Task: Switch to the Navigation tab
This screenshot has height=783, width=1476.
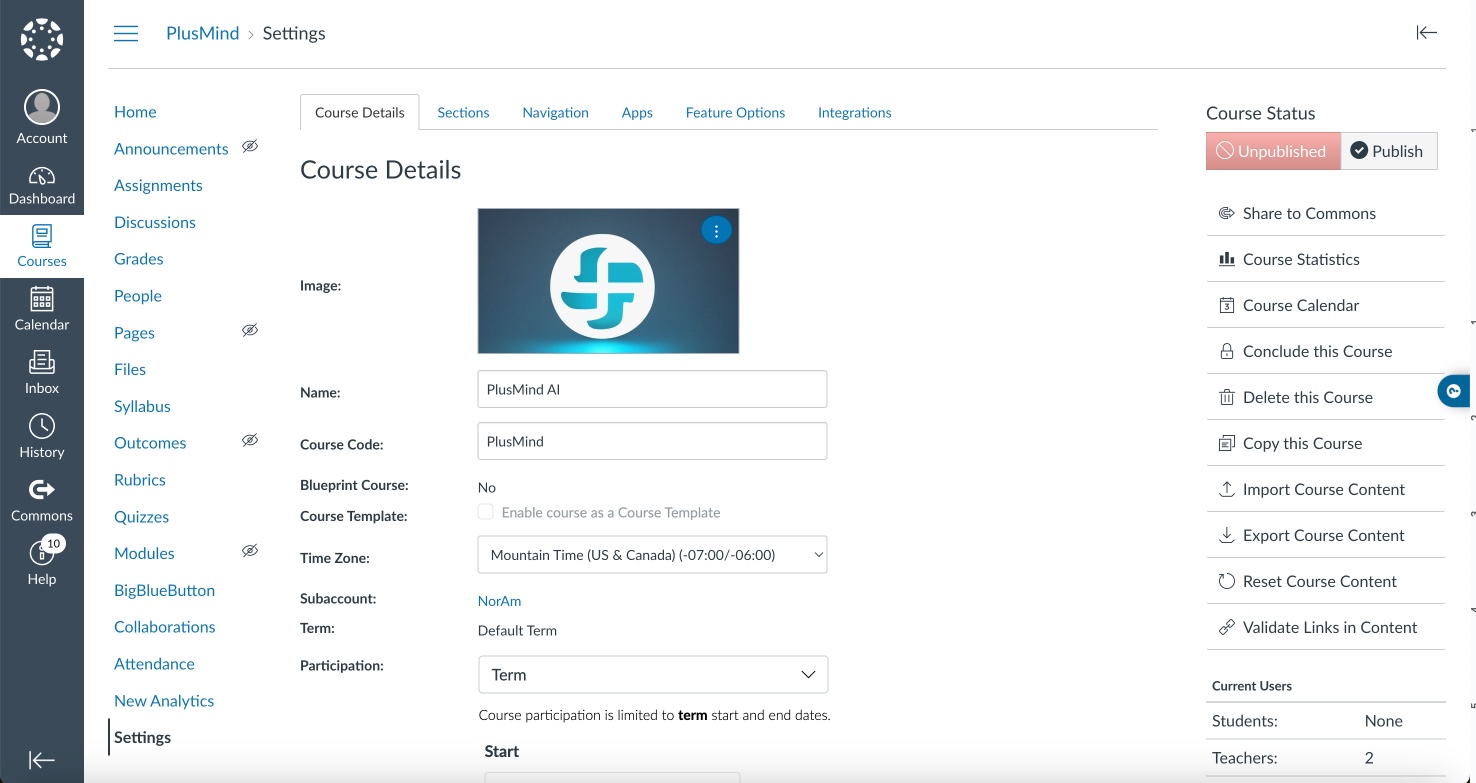Action: (x=555, y=113)
